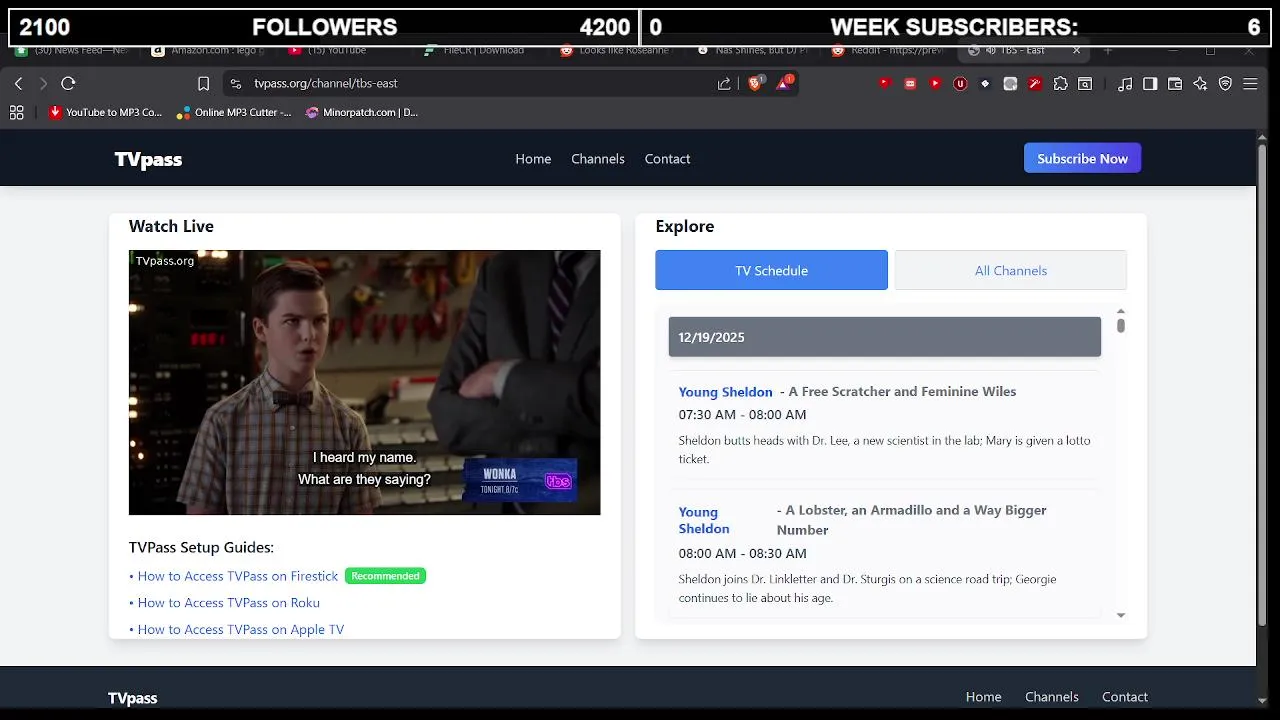Open How to Access TVPass on Firestick

click(x=238, y=576)
